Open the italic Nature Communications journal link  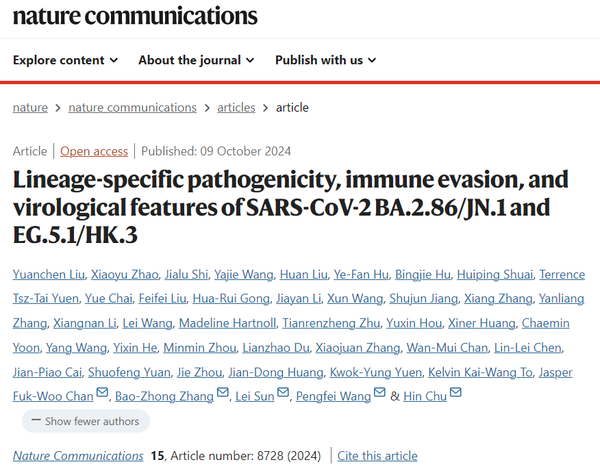[78, 456]
